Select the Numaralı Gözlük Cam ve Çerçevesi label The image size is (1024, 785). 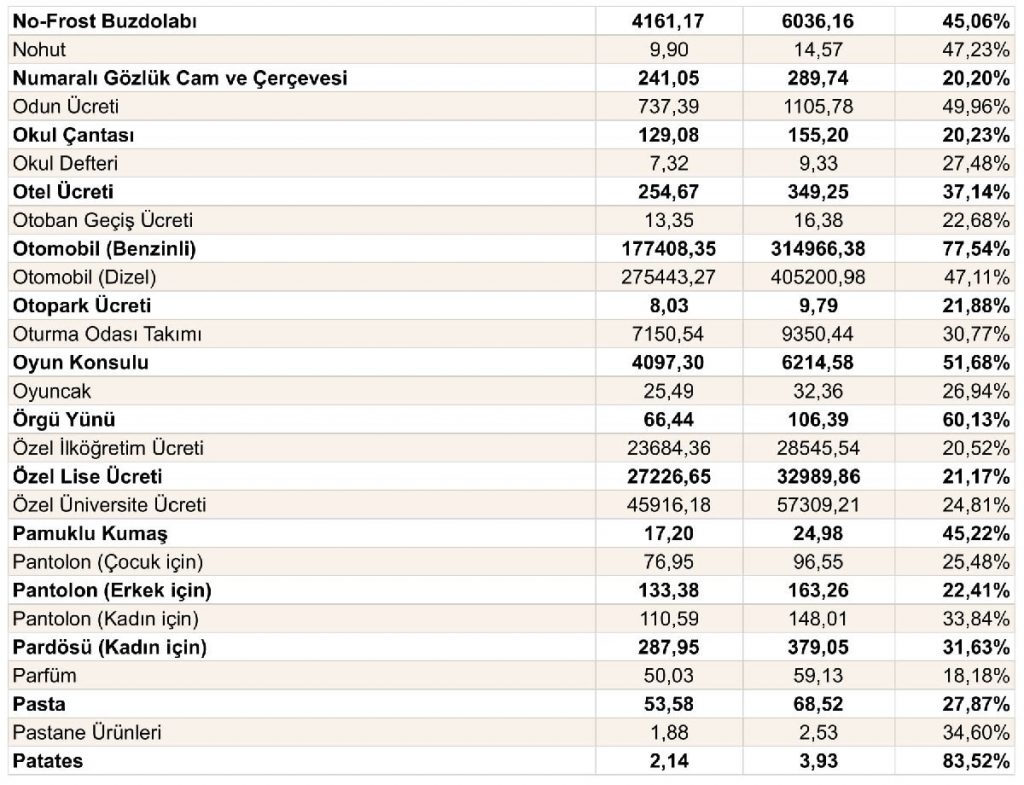pyautogui.click(x=180, y=78)
